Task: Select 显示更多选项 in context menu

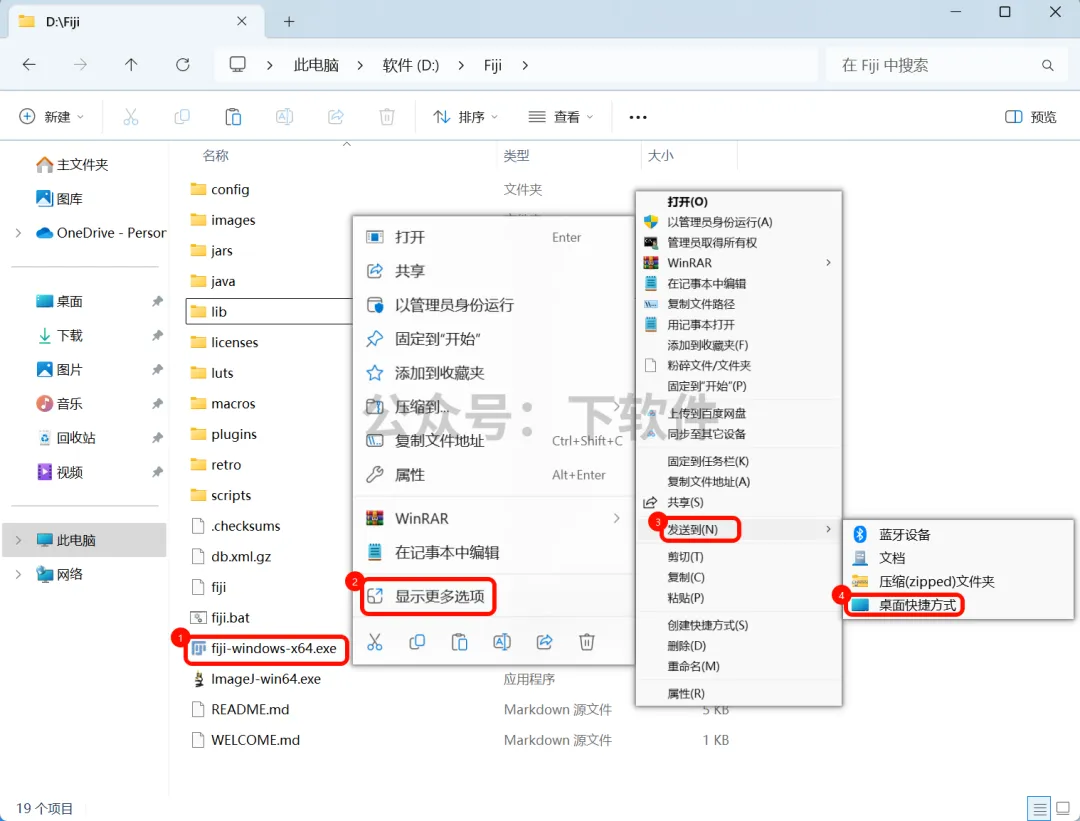Action: [x=428, y=596]
